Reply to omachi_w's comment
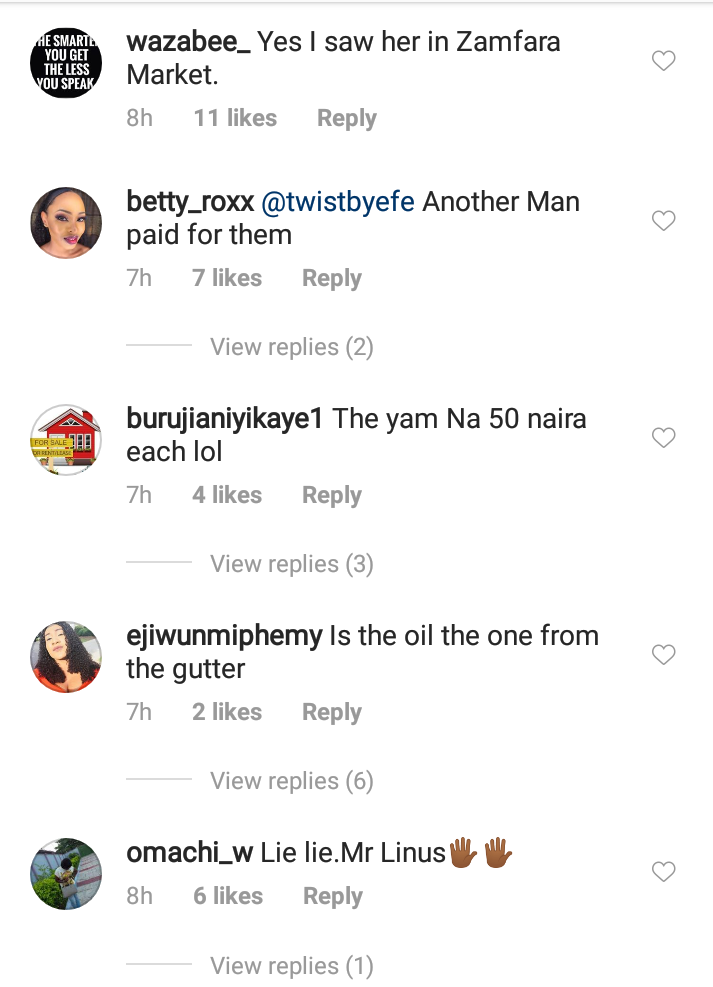 click(x=333, y=896)
